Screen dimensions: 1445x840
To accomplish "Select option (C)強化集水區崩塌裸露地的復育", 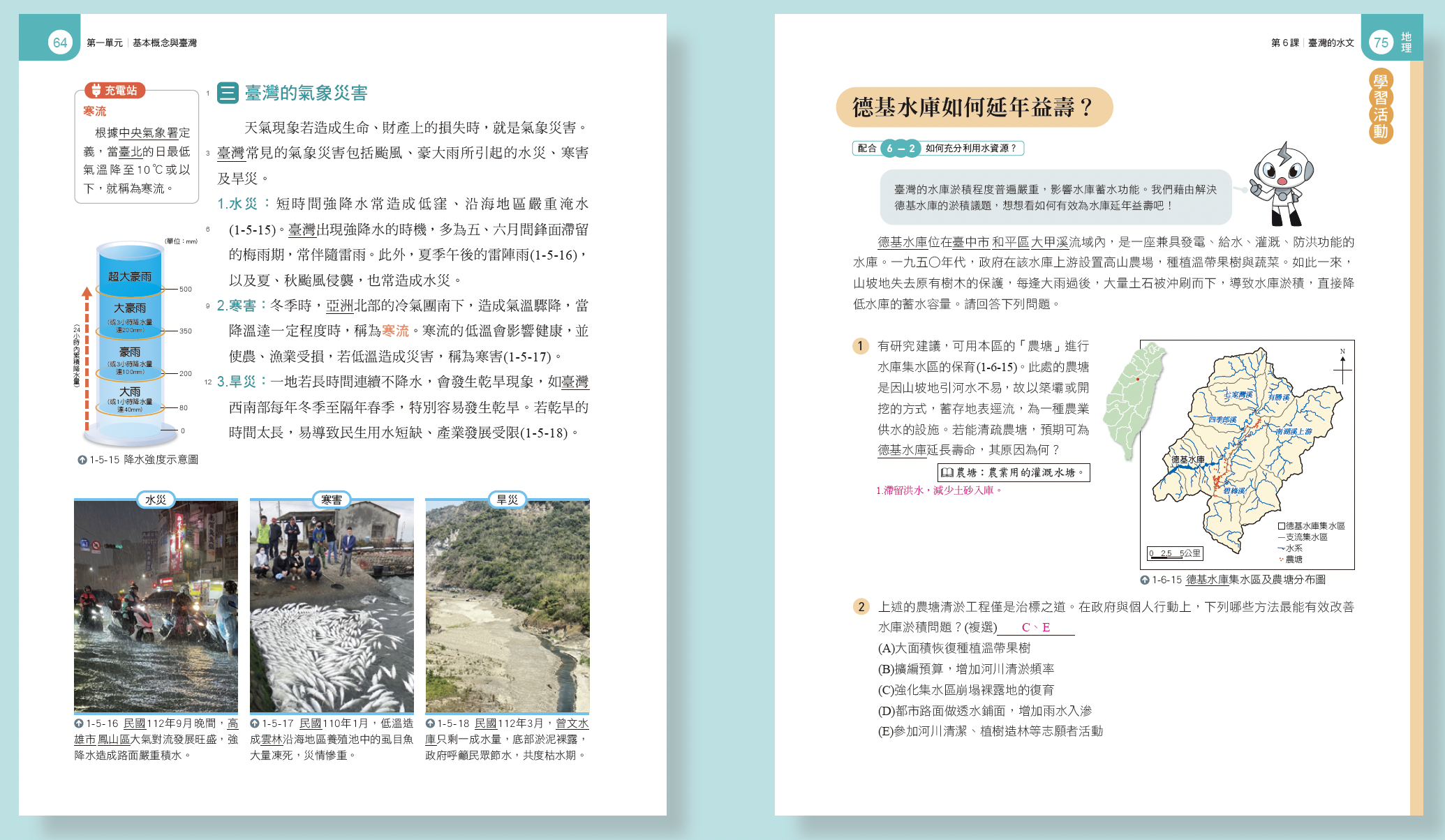I will [x=966, y=690].
